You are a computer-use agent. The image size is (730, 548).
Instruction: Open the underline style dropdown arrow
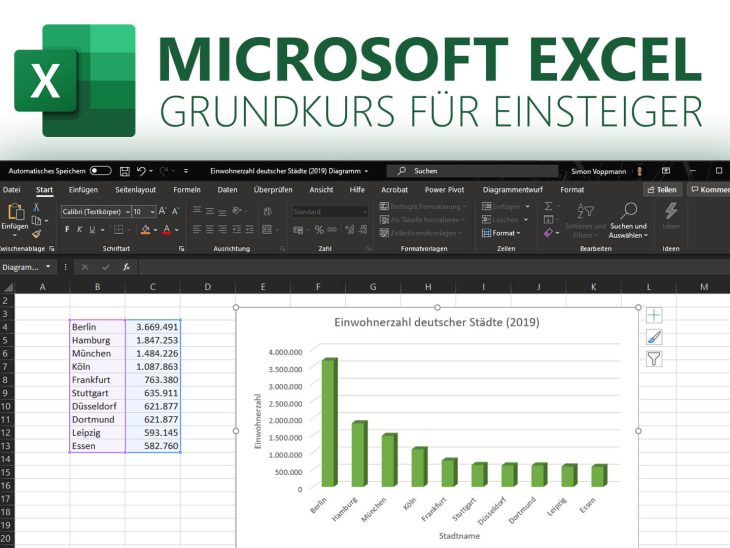102,230
